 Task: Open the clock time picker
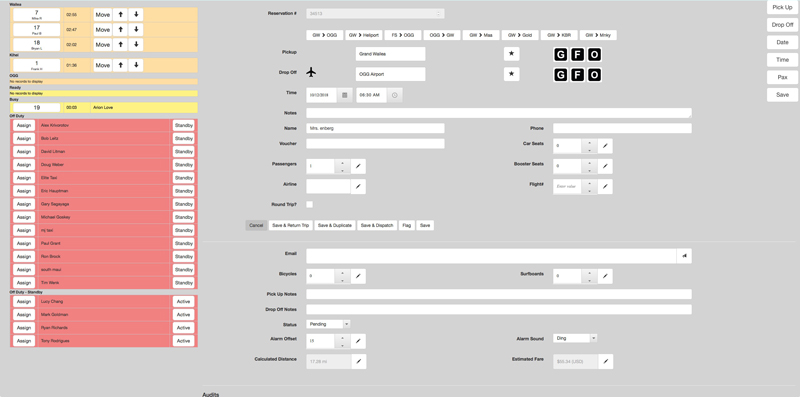394,95
